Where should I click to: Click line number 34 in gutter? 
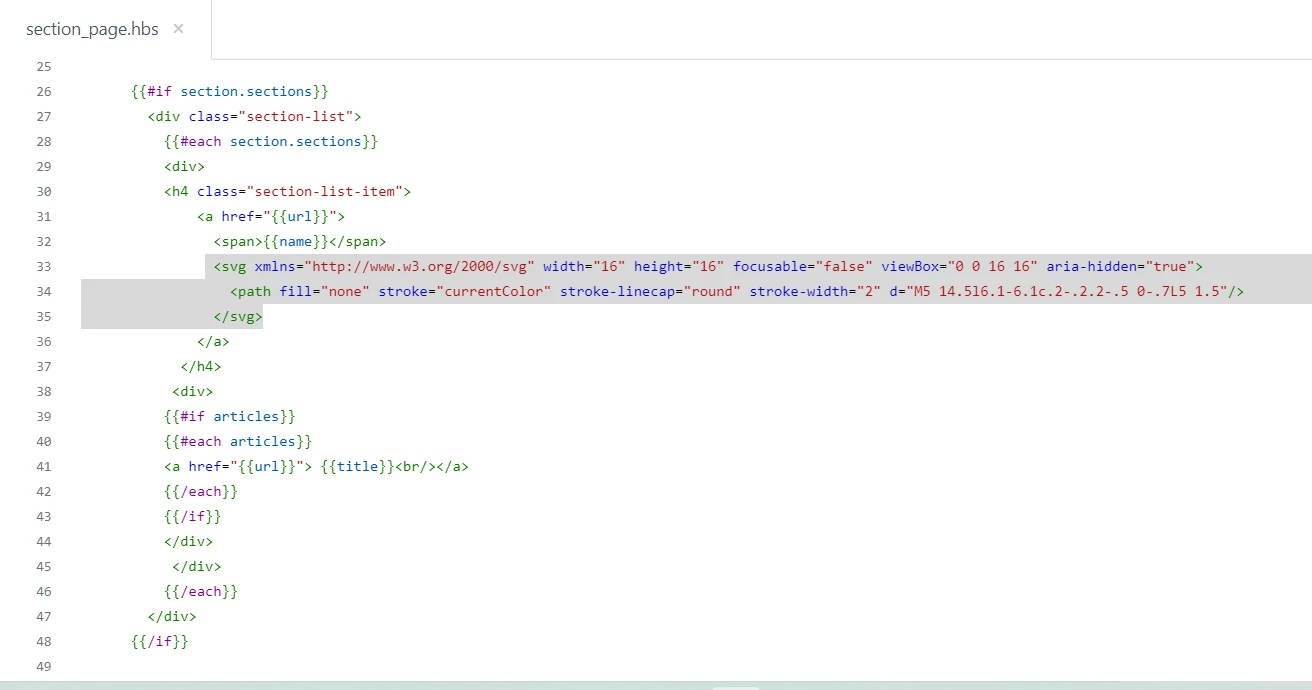pos(42,292)
